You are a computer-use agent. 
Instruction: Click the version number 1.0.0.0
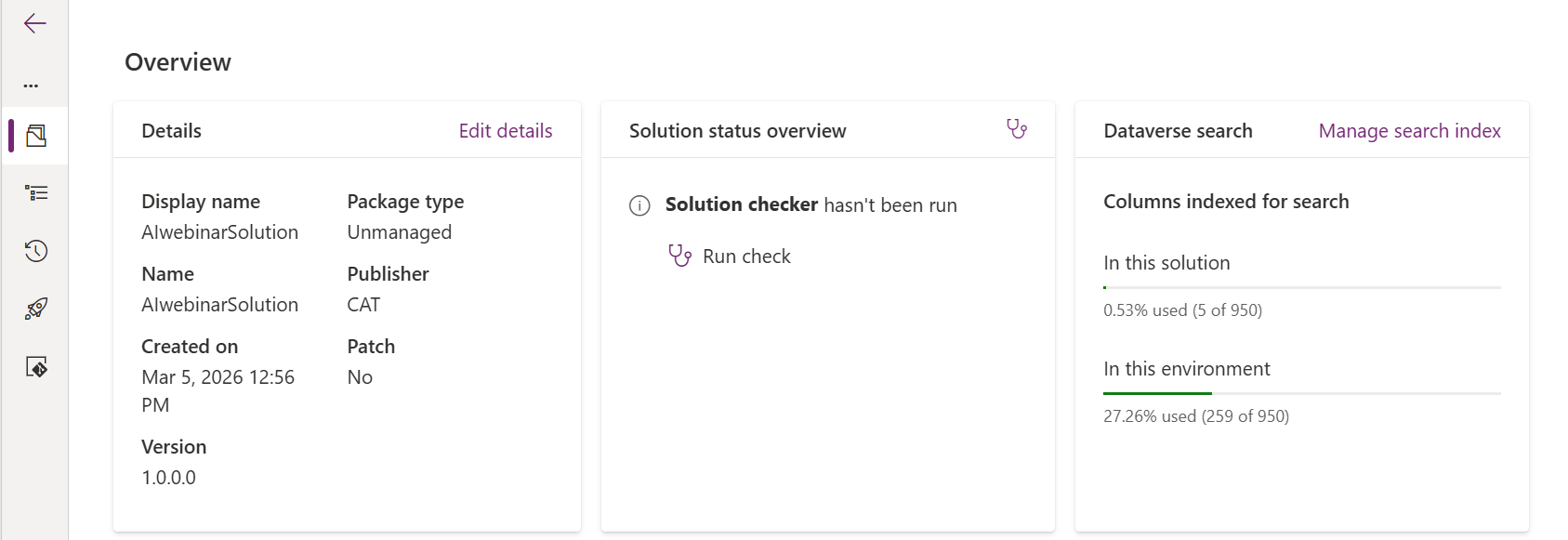[168, 478]
